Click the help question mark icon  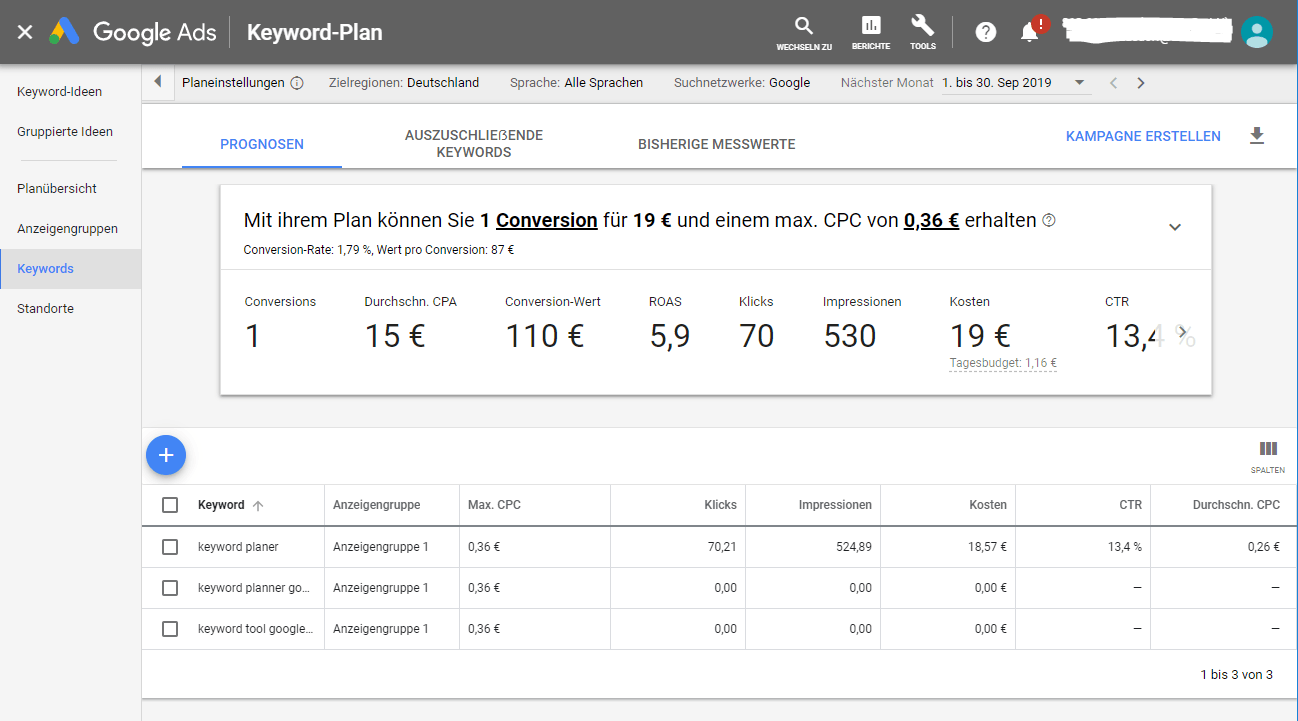pos(986,32)
